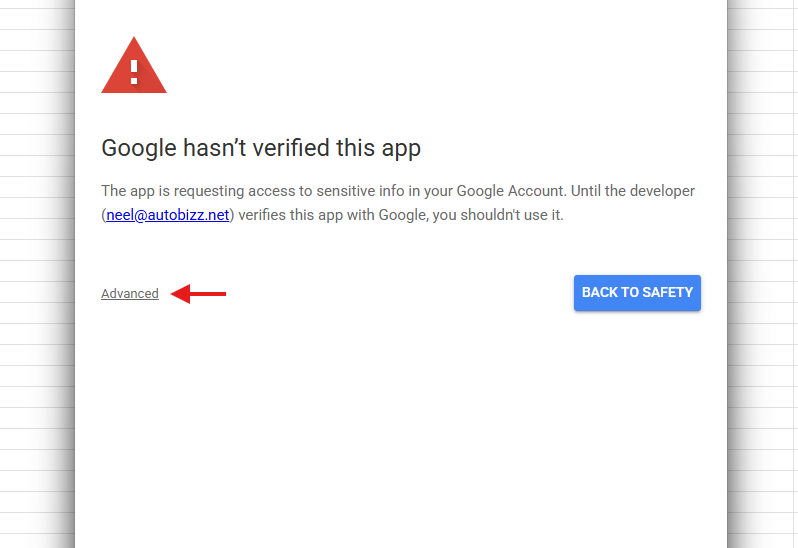Click the red warning triangle icon
798x548 pixels.
134,67
